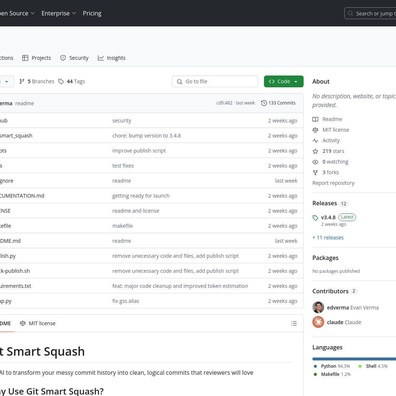396x396 pixels.
Task: Open the Projects tab
Action: [x=37, y=58]
